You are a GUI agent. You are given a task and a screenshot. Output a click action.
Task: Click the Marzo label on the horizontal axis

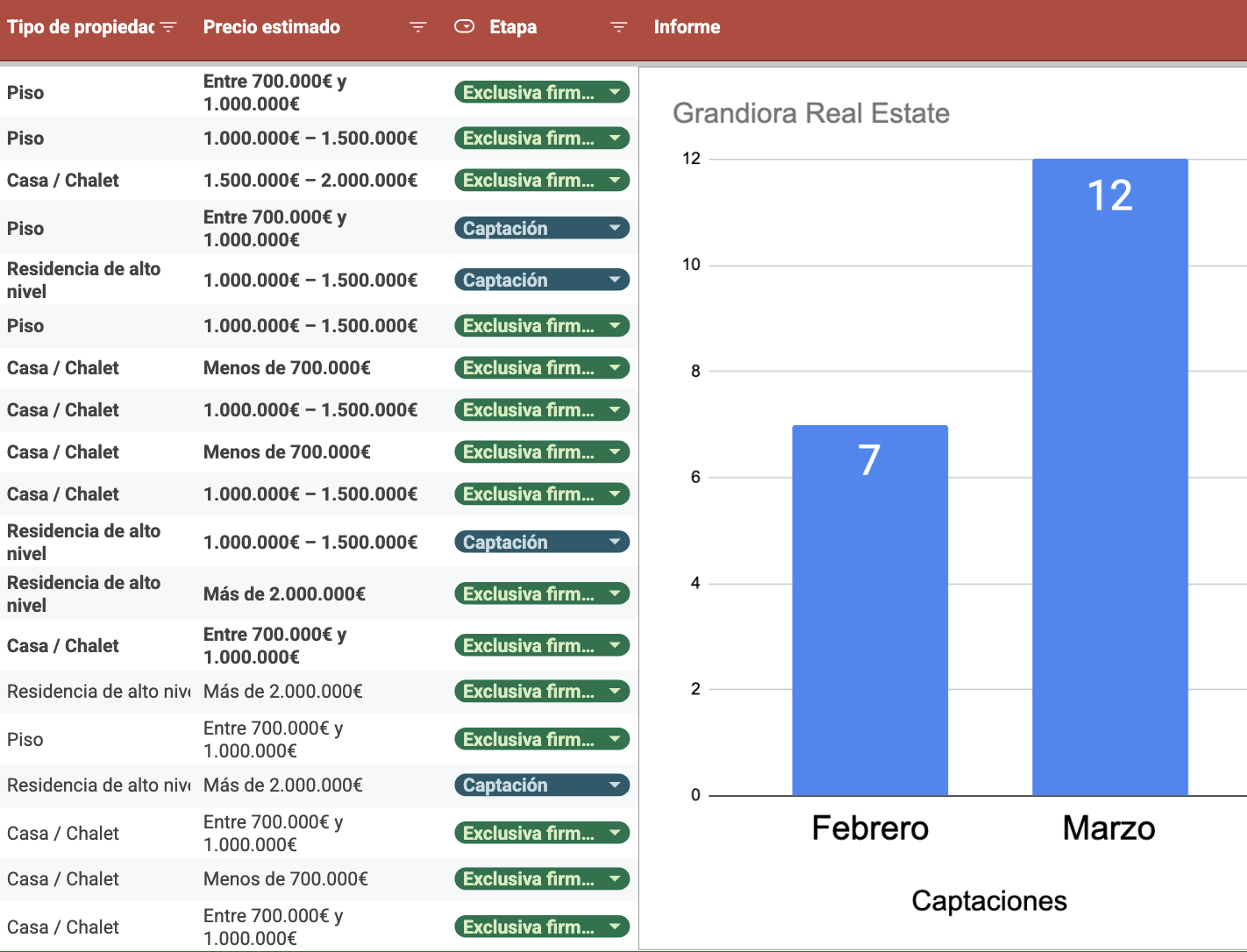tap(1108, 828)
